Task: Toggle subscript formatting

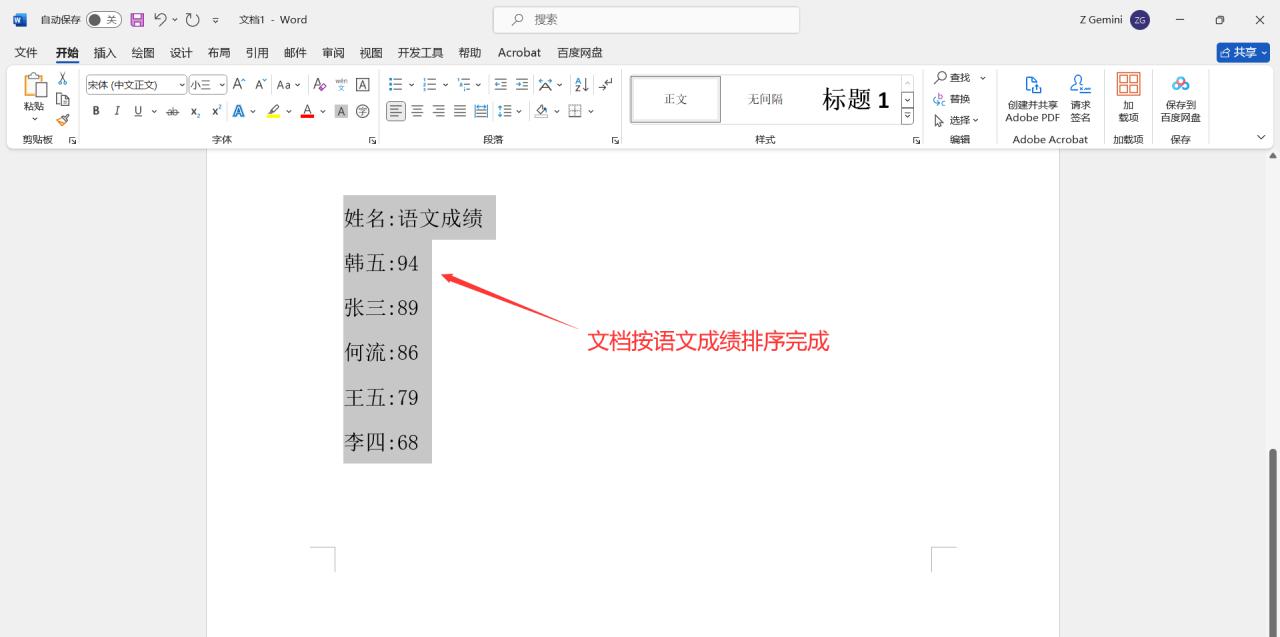Action: point(196,111)
